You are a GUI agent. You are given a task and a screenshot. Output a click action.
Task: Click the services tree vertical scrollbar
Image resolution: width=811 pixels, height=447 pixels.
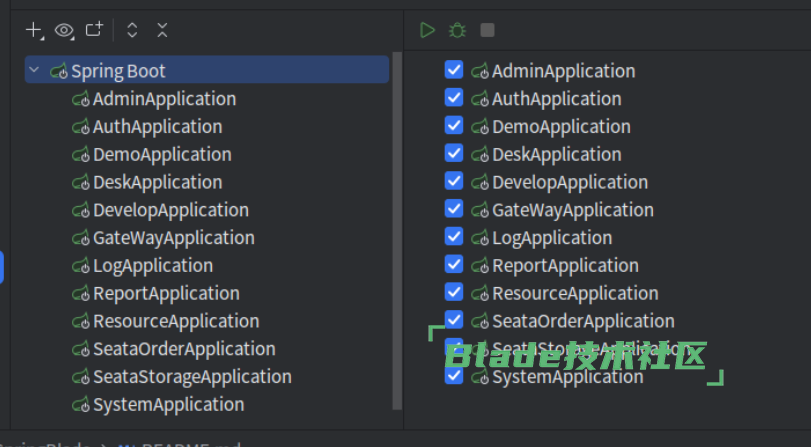click(397, 231)
